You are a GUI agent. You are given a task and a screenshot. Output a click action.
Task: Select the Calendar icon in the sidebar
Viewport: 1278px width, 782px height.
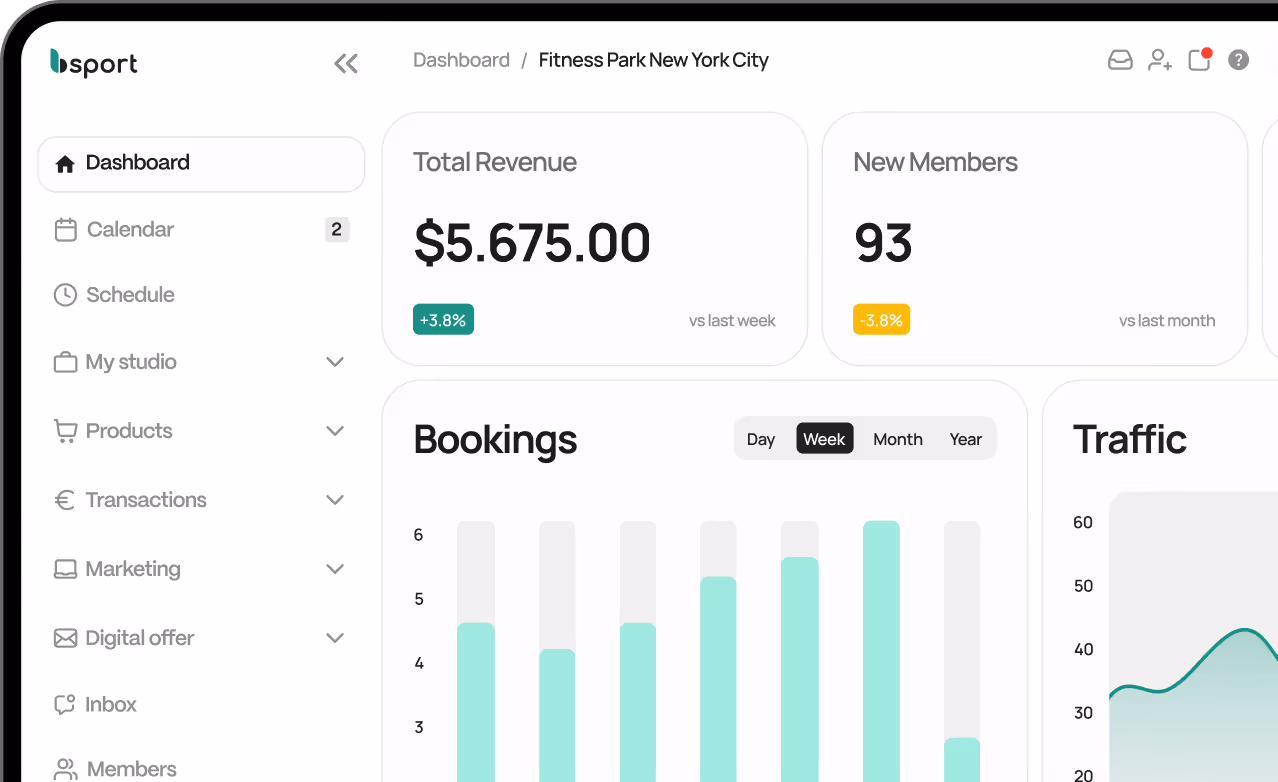(65, 229)
